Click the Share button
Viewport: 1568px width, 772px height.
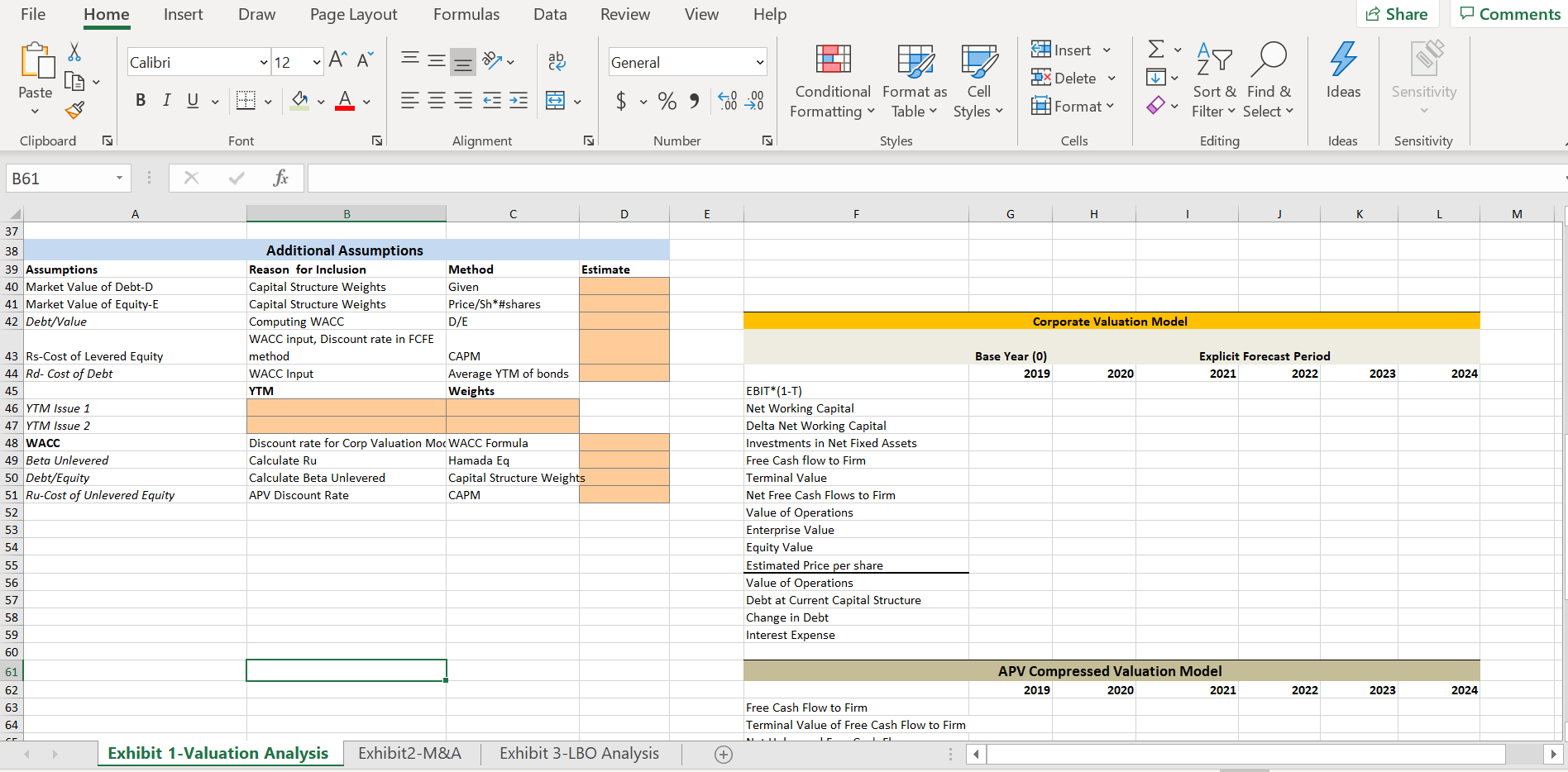point(1397,14)
